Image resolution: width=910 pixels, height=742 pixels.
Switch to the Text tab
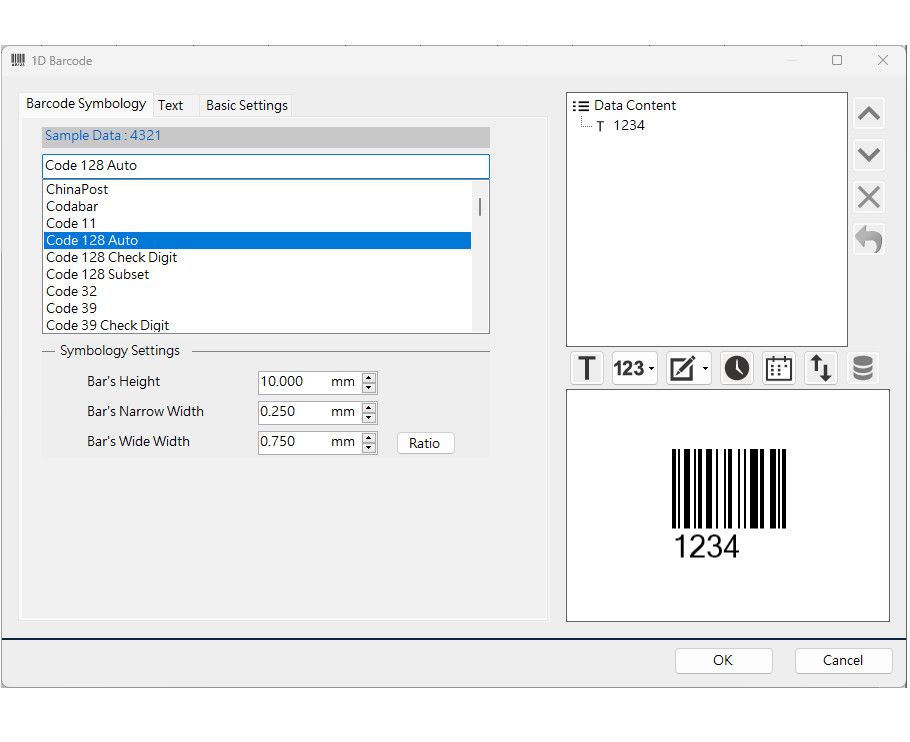pyautogui.click(x=173, y=104)
